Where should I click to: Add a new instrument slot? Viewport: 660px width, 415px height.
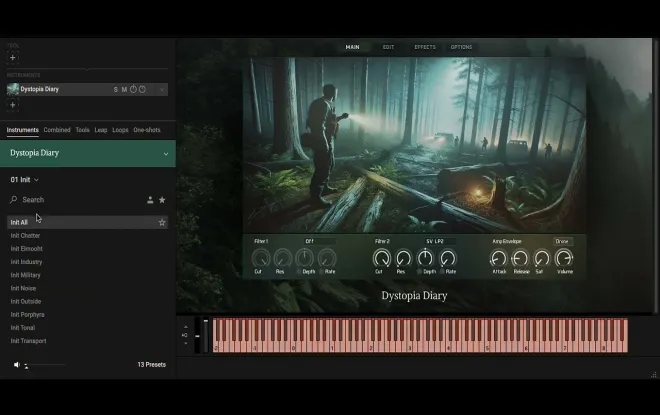(x=13, y=105)
